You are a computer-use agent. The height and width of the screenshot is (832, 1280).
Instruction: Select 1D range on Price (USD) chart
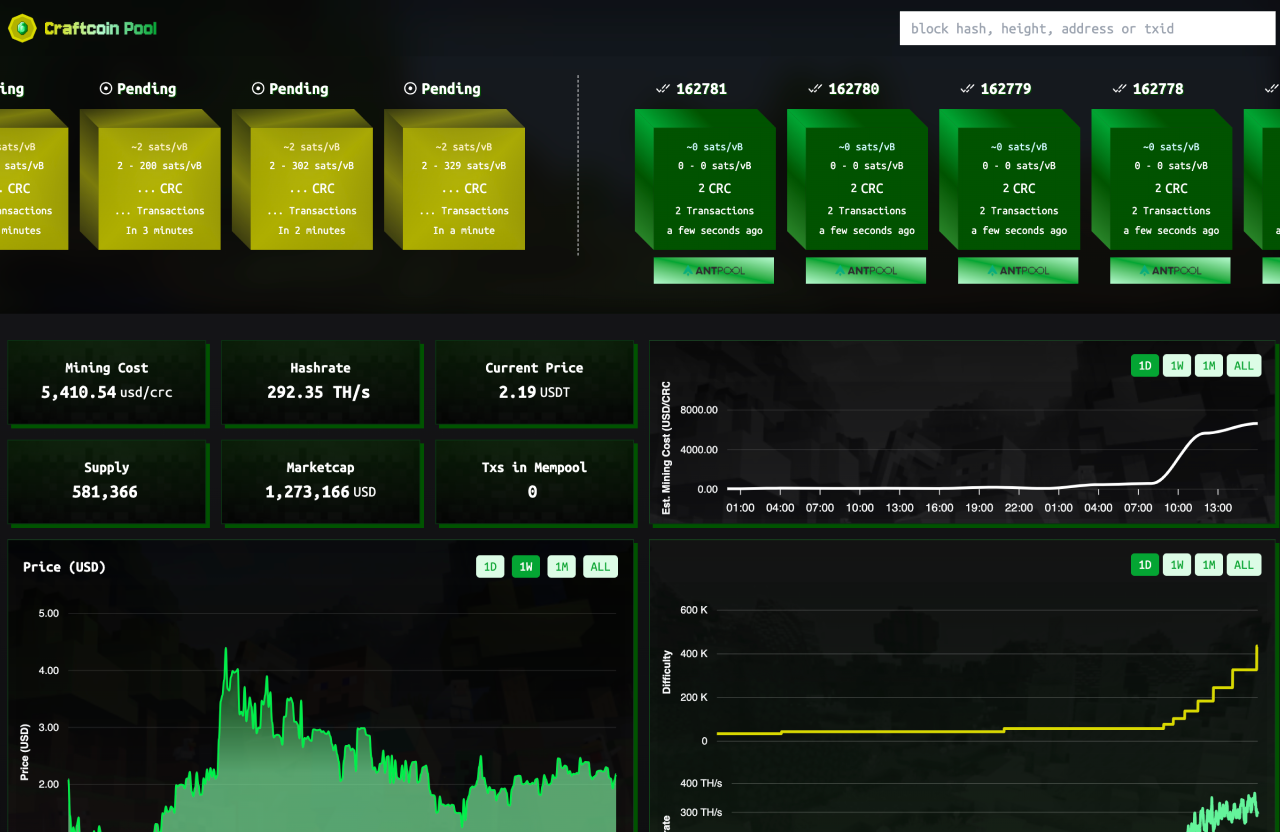coord(490,567)
